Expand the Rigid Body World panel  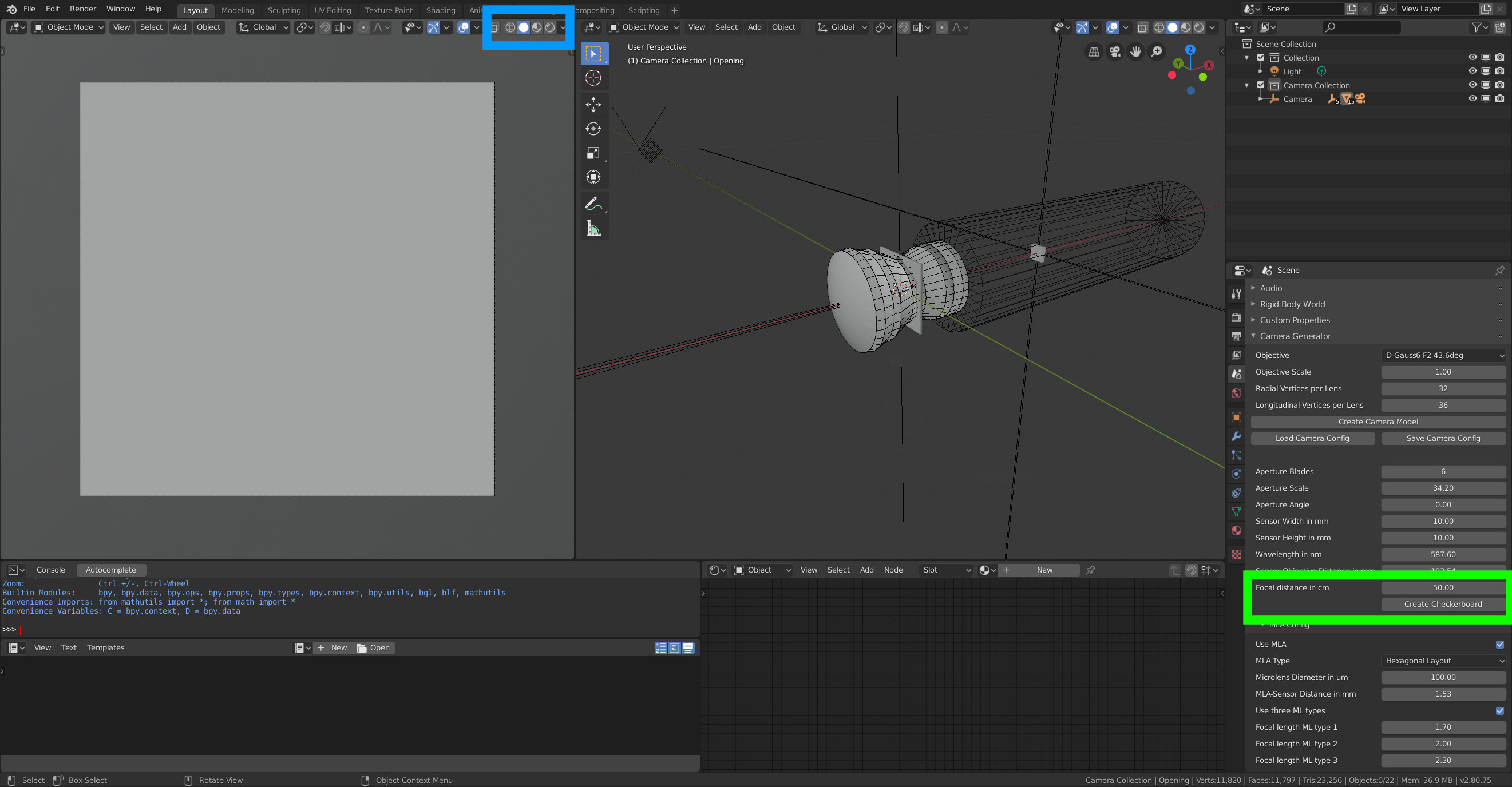pos(1292,304)
